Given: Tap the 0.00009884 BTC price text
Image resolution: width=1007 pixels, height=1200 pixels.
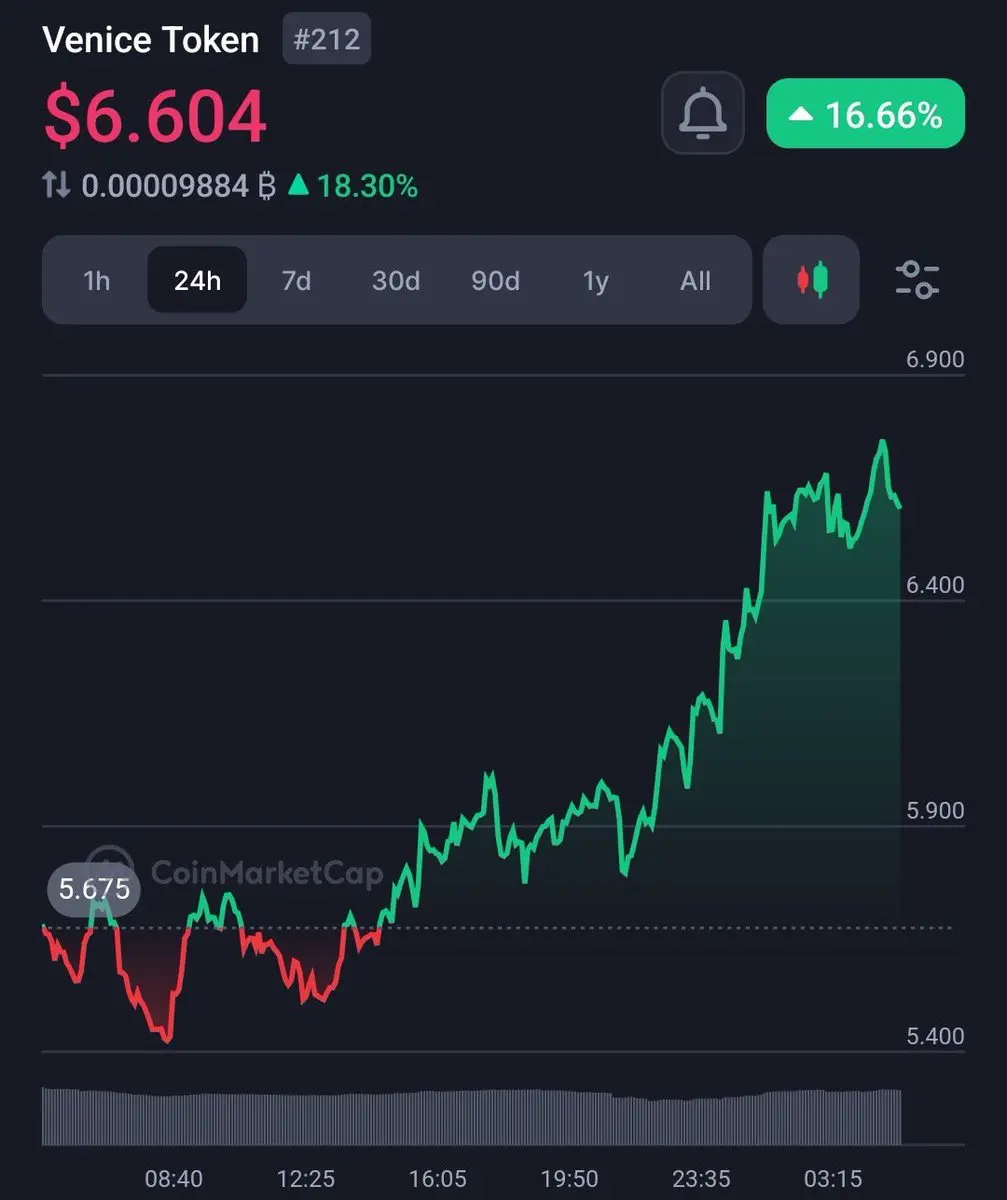Looking at the screenshot, I should pos(178,186).
